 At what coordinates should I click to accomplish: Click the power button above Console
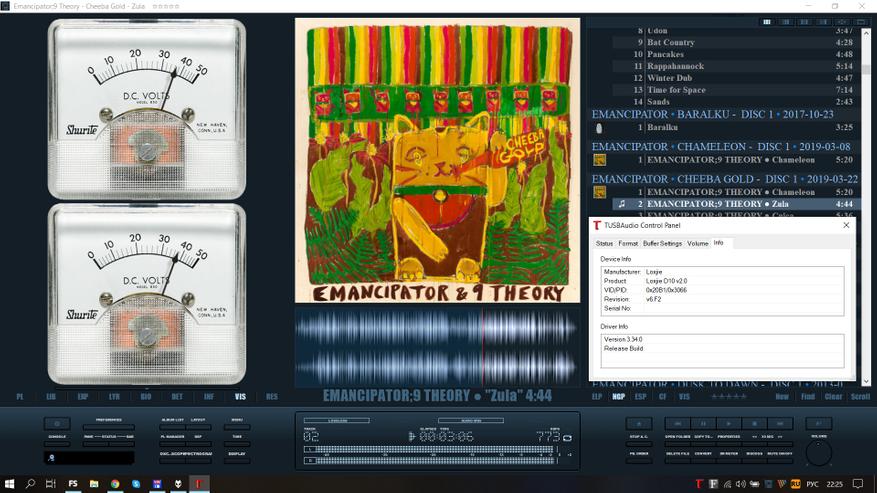click(x=58, y=424)
